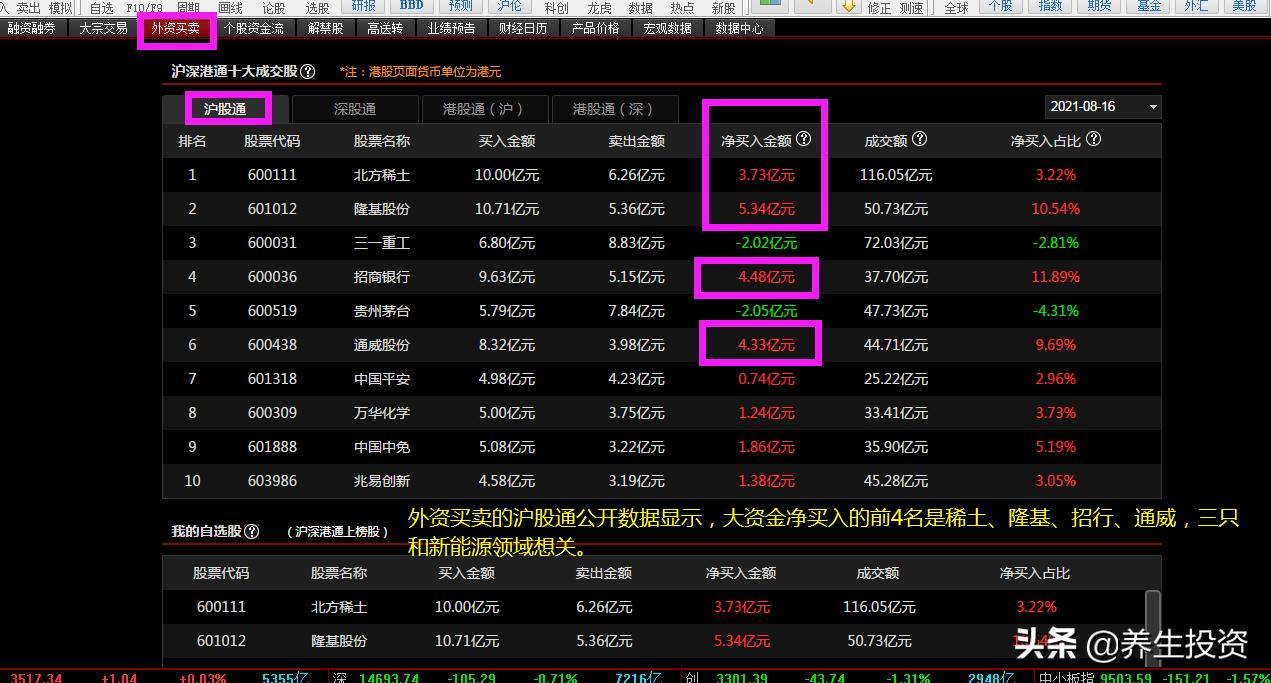Sort by 卖出金额 header in top table

[636, 141]
